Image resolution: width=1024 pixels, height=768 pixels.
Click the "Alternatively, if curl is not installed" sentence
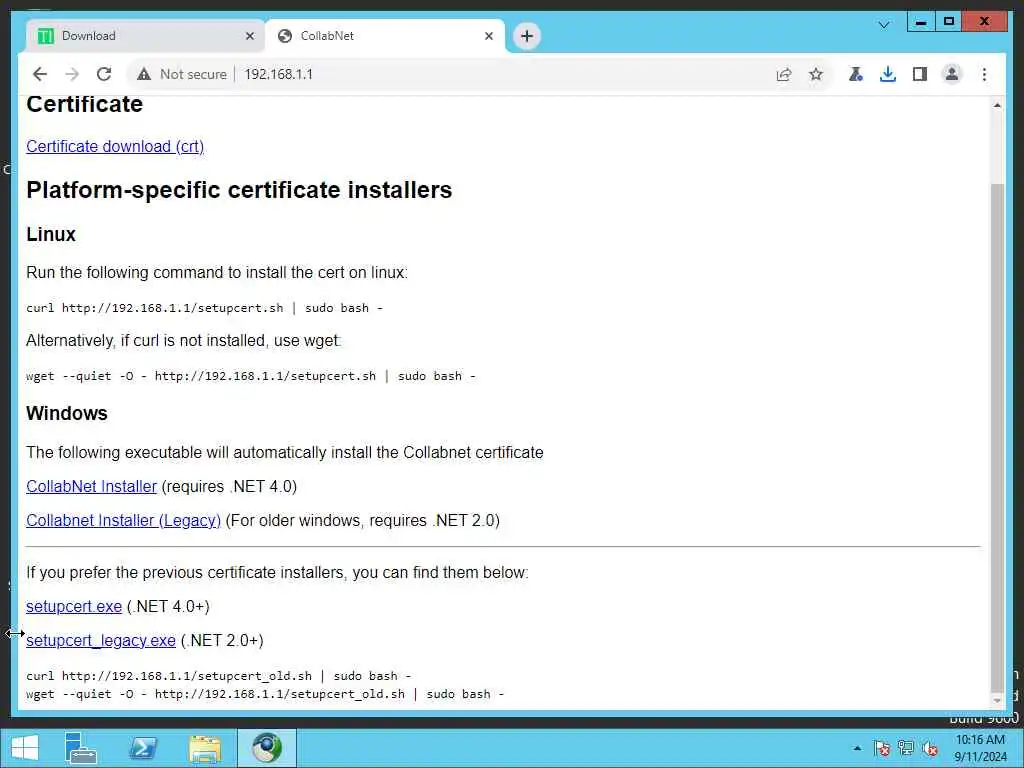click(184, 341)
